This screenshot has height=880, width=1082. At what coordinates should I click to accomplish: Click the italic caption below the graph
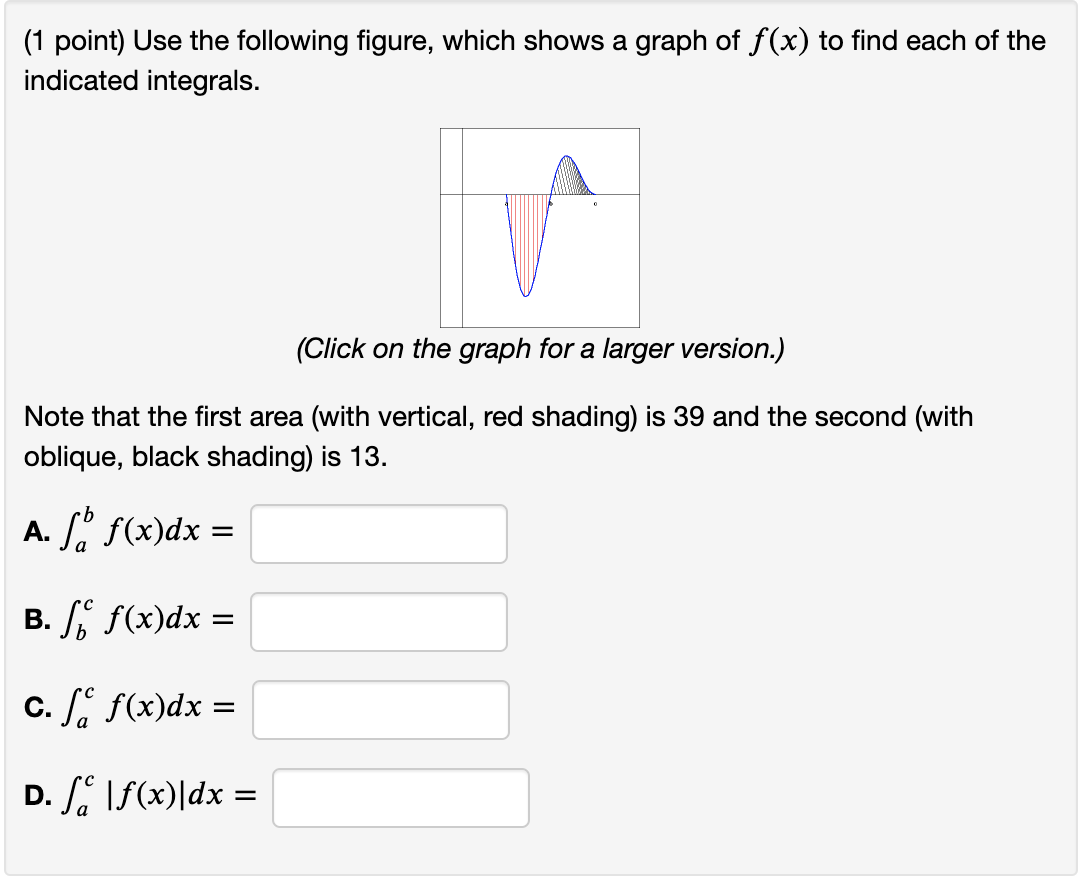[x=541, y=348]
